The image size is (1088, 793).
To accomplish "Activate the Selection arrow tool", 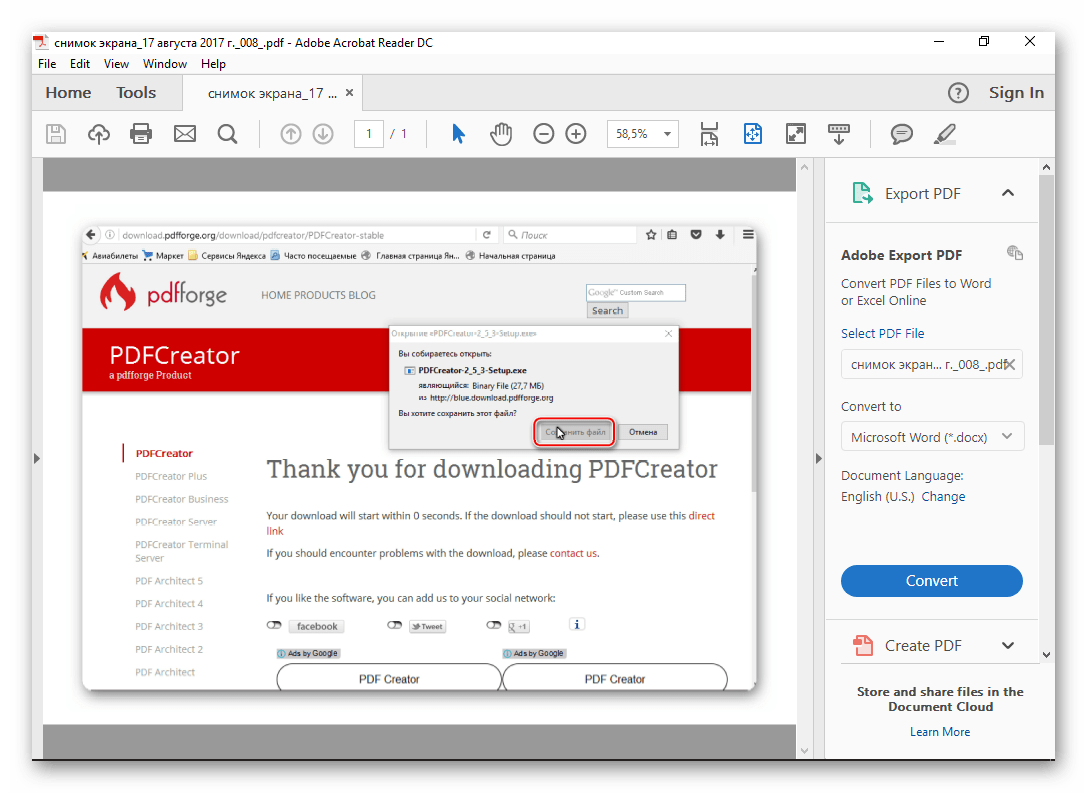I will click(458, 134).
